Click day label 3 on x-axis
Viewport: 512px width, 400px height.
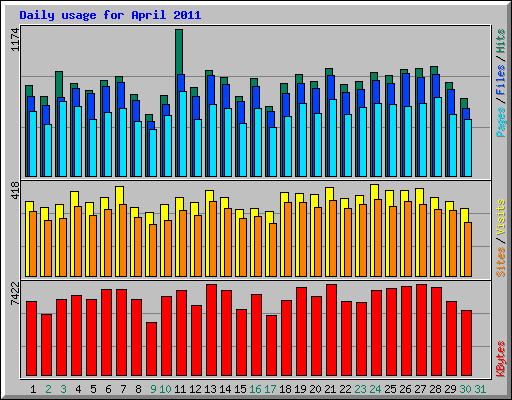(63, 389)
